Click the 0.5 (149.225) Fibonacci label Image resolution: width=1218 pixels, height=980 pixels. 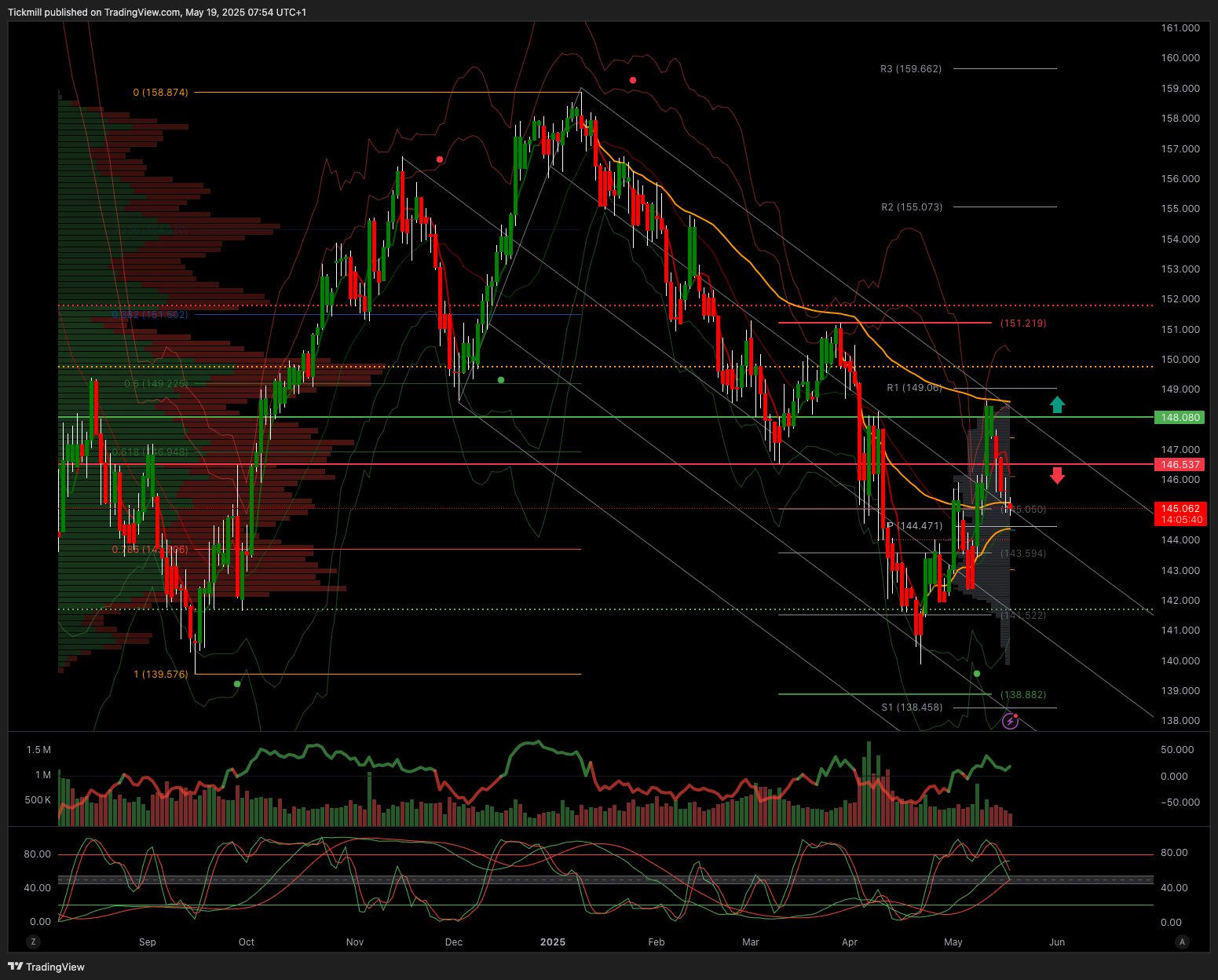tap(156, 384)
